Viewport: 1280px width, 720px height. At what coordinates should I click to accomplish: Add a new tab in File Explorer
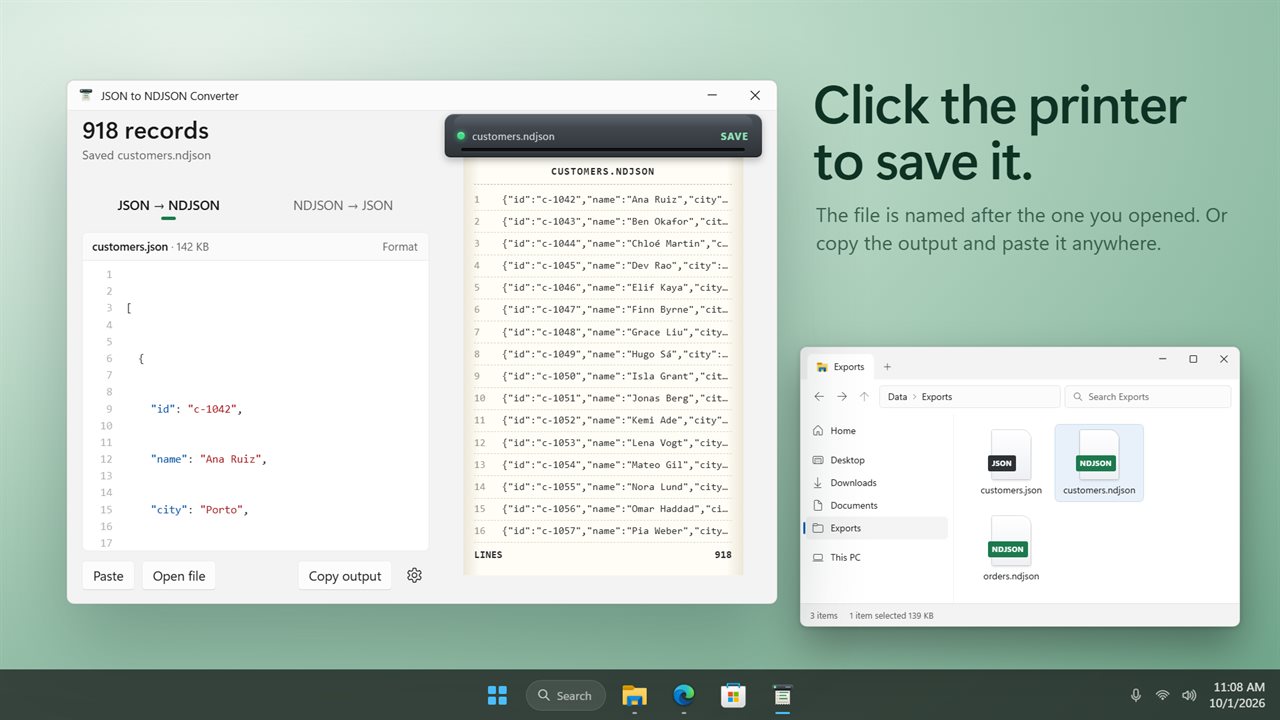(x=887, y=367)
